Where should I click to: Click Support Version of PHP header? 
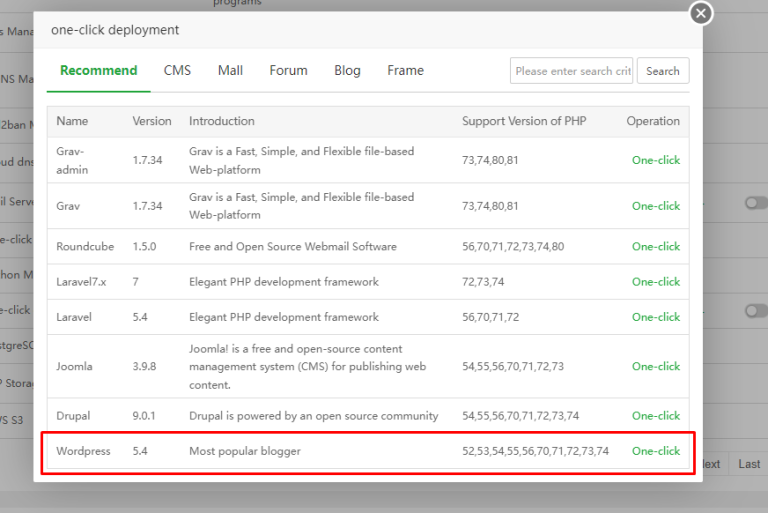(524, 121)
